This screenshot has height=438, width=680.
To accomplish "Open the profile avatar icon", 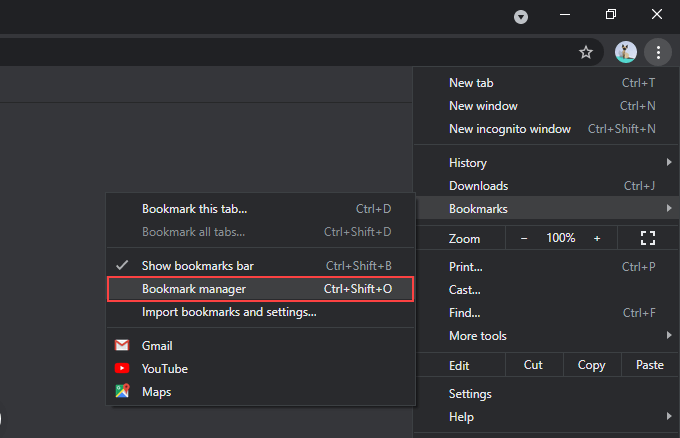I will (x=625, y=52).
